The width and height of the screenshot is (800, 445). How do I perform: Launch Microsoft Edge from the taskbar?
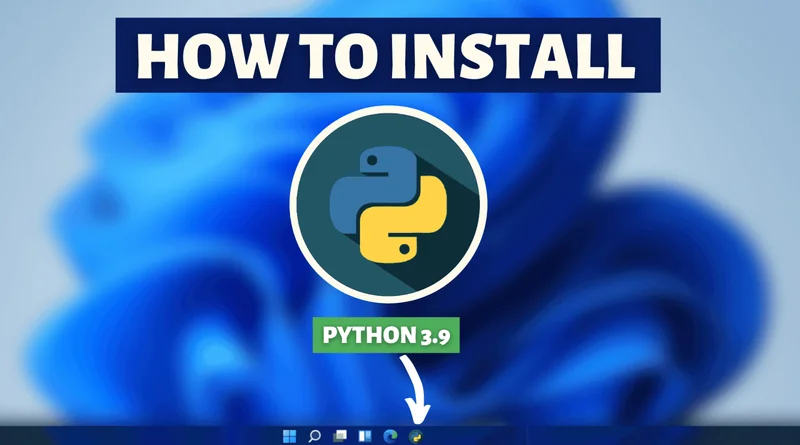coord(390,436)
